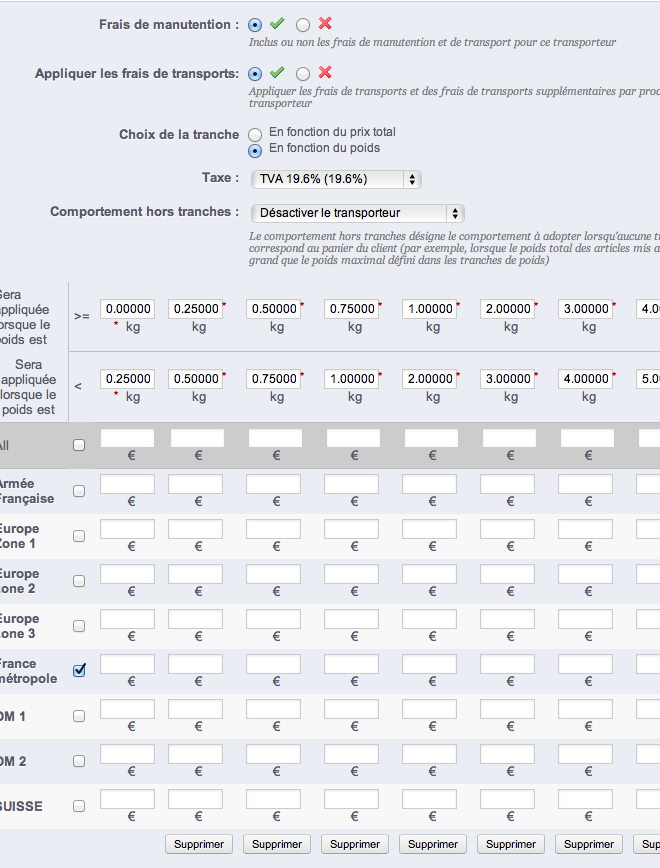Edit the < 4.00000 kg upper bound field

pyautogui.click(x=586, y=379)
